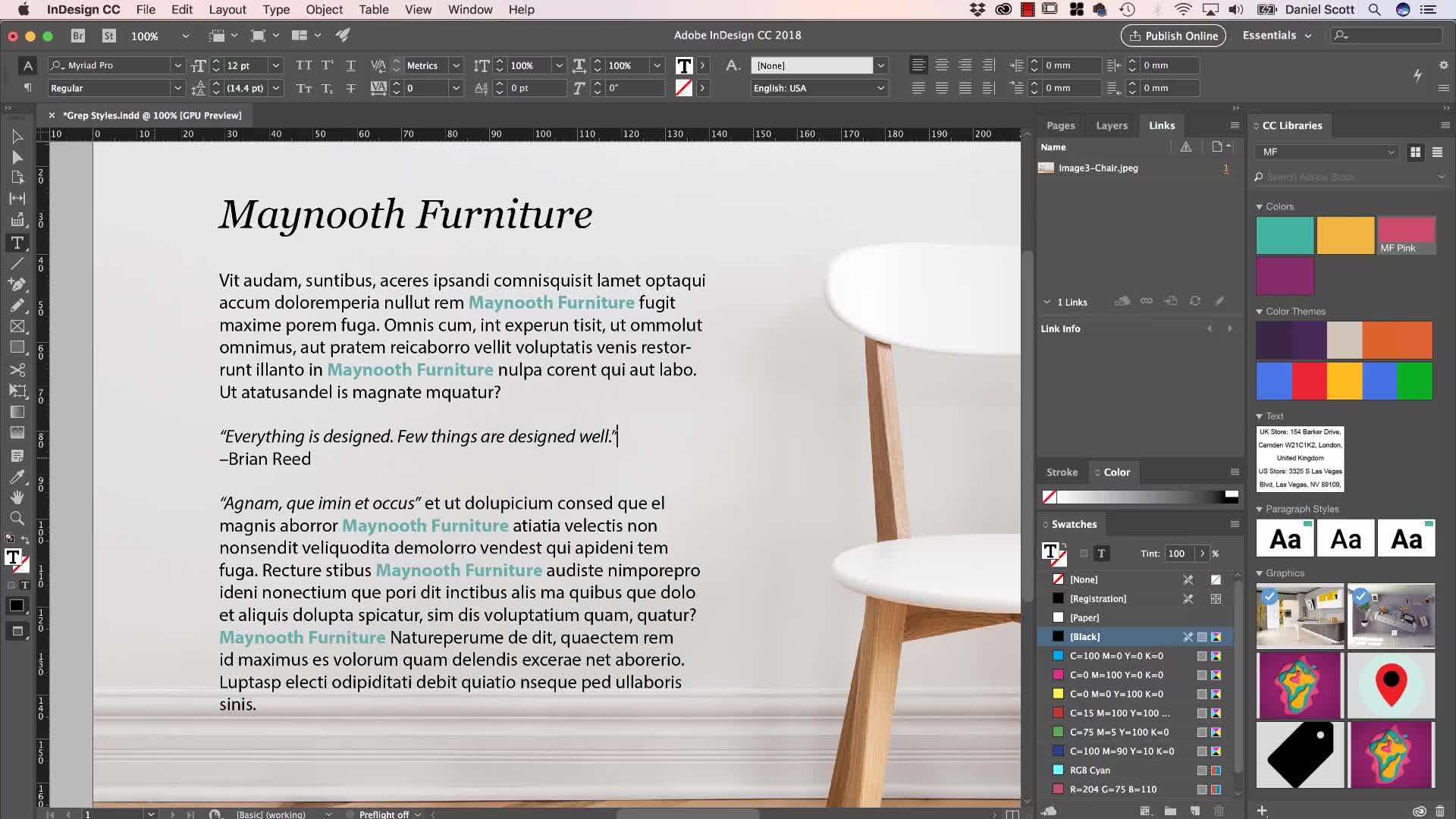1456x819 pixels.
Task: Open the Object menu
Action: (324, 10)
